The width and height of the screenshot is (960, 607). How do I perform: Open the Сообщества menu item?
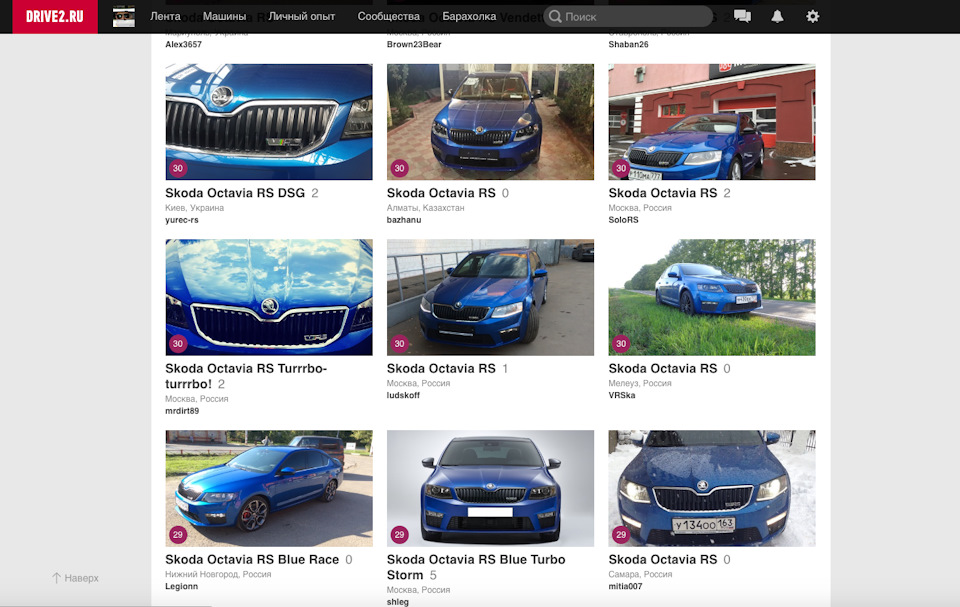tap(388, 17)
